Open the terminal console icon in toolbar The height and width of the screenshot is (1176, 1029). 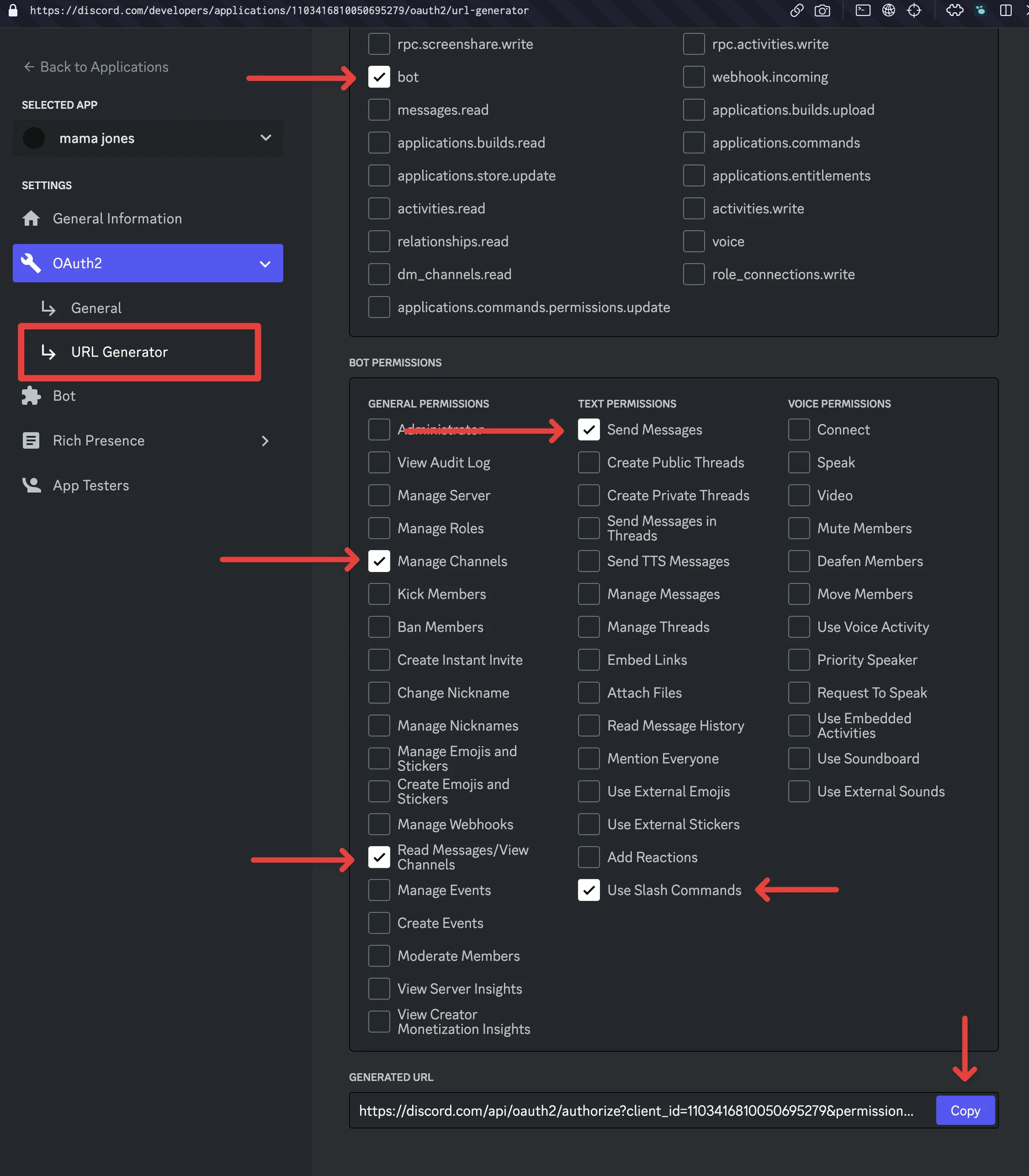862,10
